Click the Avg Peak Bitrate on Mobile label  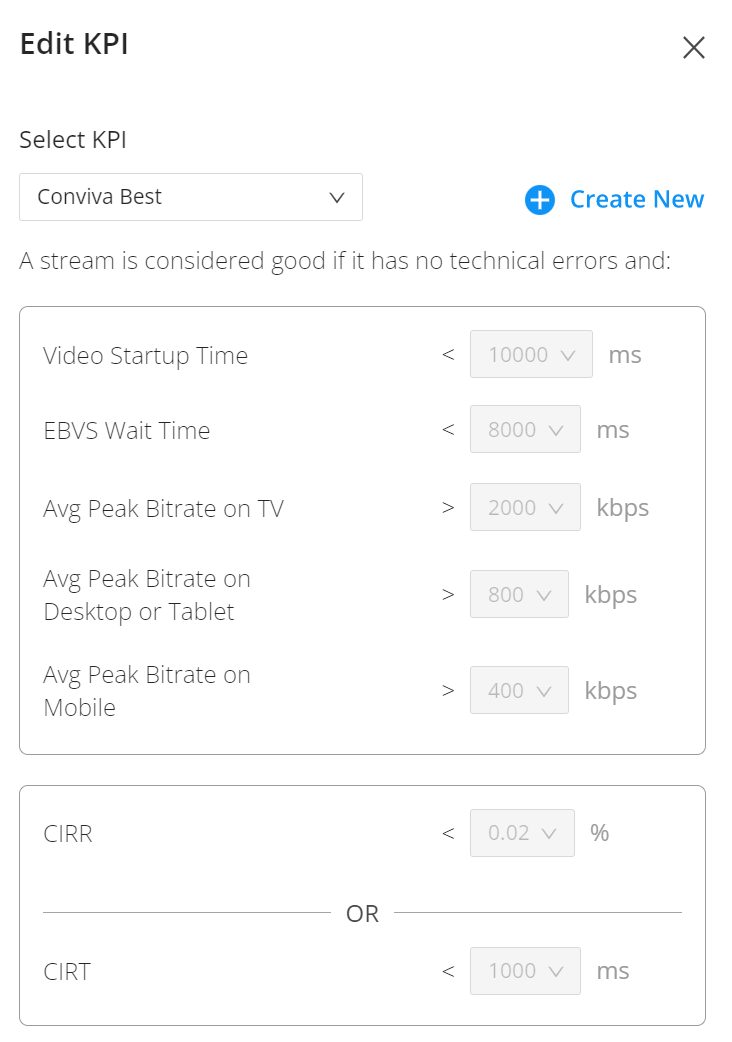(147, 691)
